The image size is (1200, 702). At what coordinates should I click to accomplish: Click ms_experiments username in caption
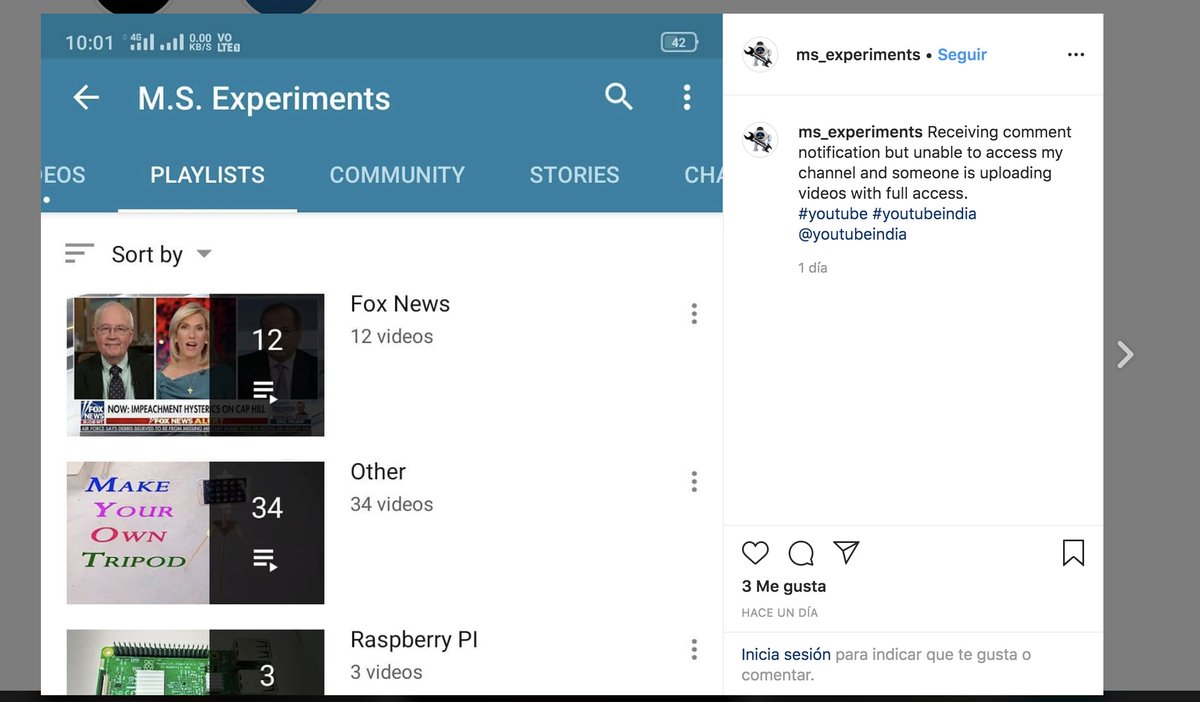click(x=860, y=132)
